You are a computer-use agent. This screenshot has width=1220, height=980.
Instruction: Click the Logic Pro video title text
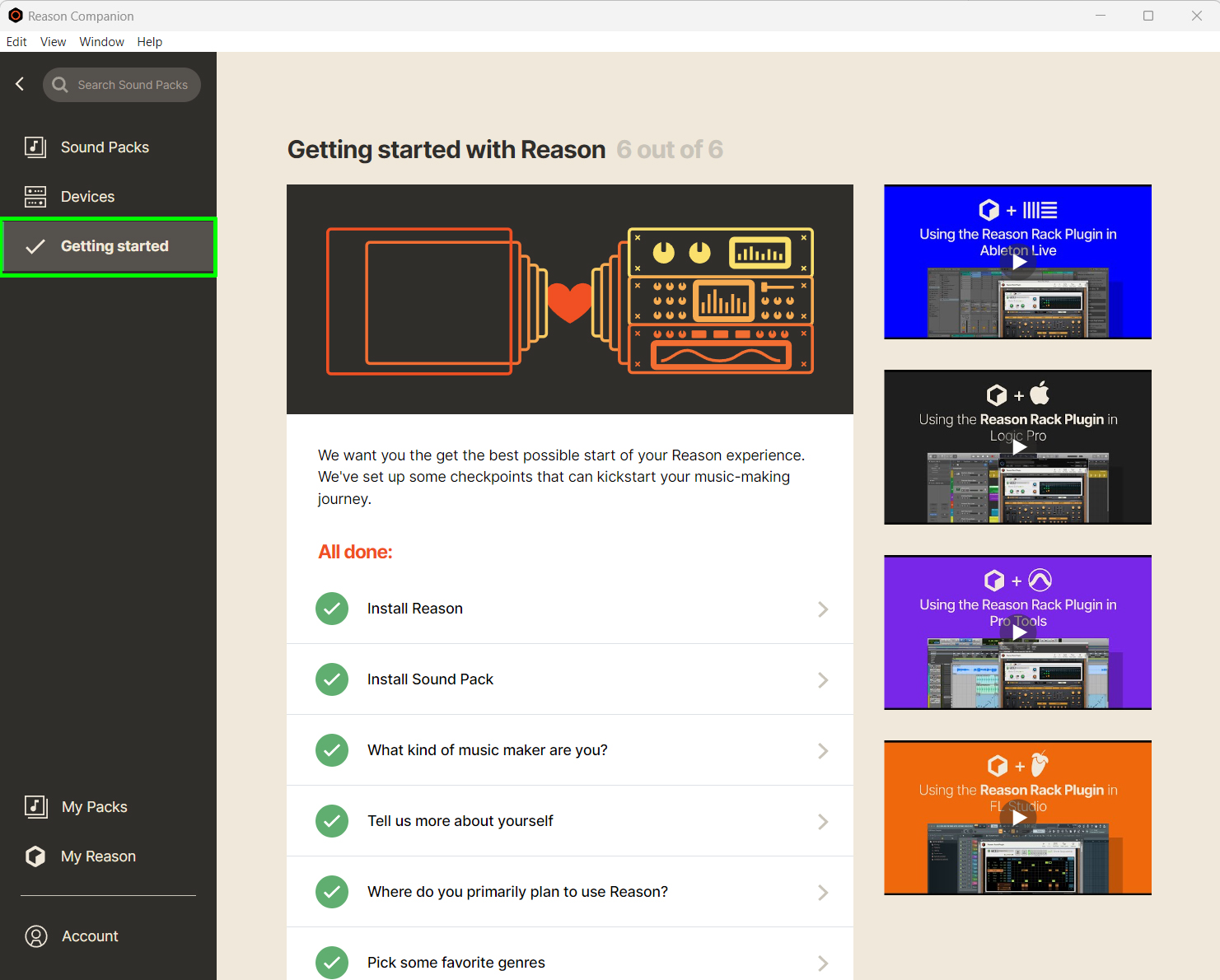[x=1018, y=427]
